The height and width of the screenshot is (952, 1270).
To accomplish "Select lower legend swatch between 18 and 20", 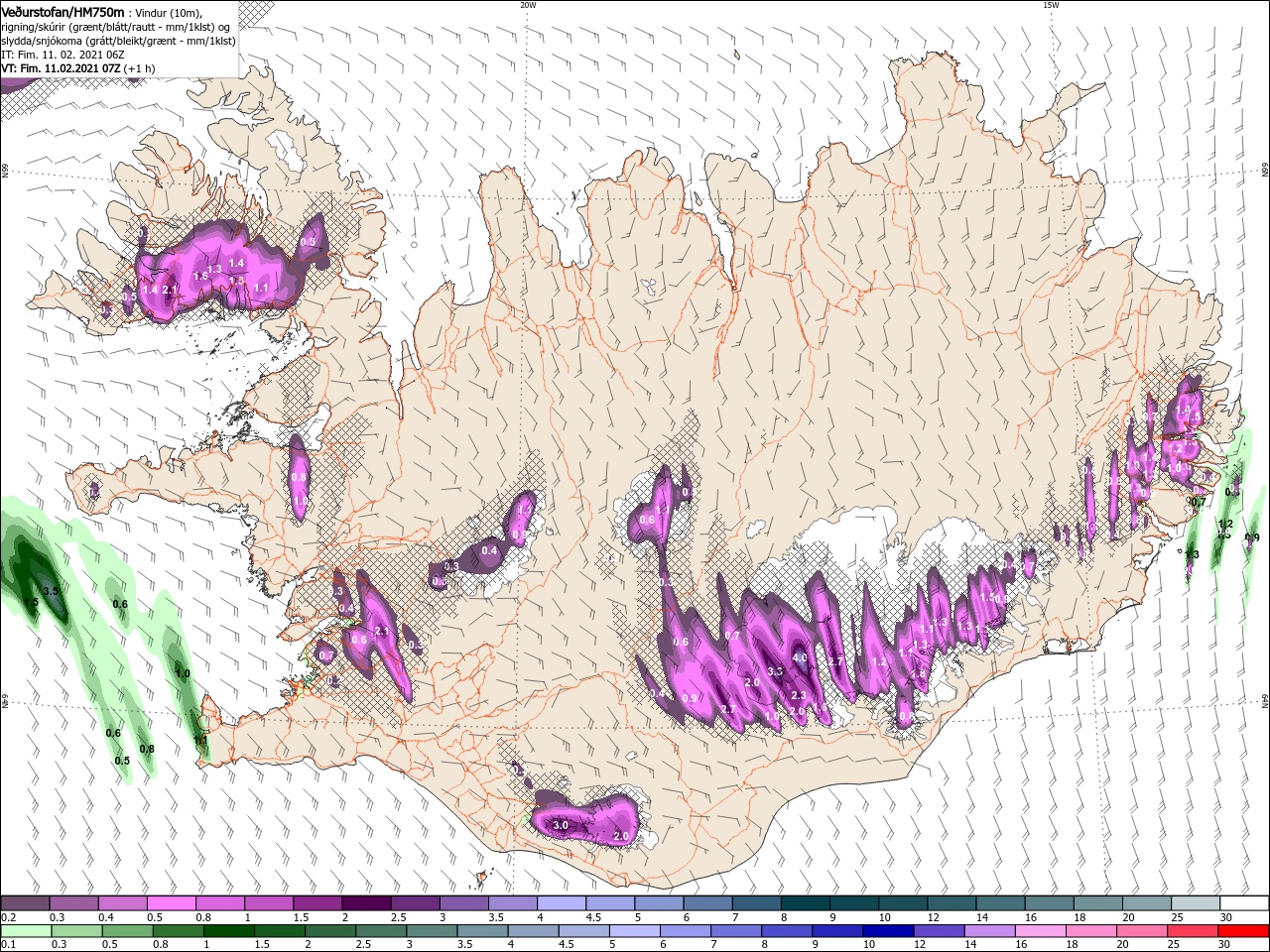I will pos(1090,931).
